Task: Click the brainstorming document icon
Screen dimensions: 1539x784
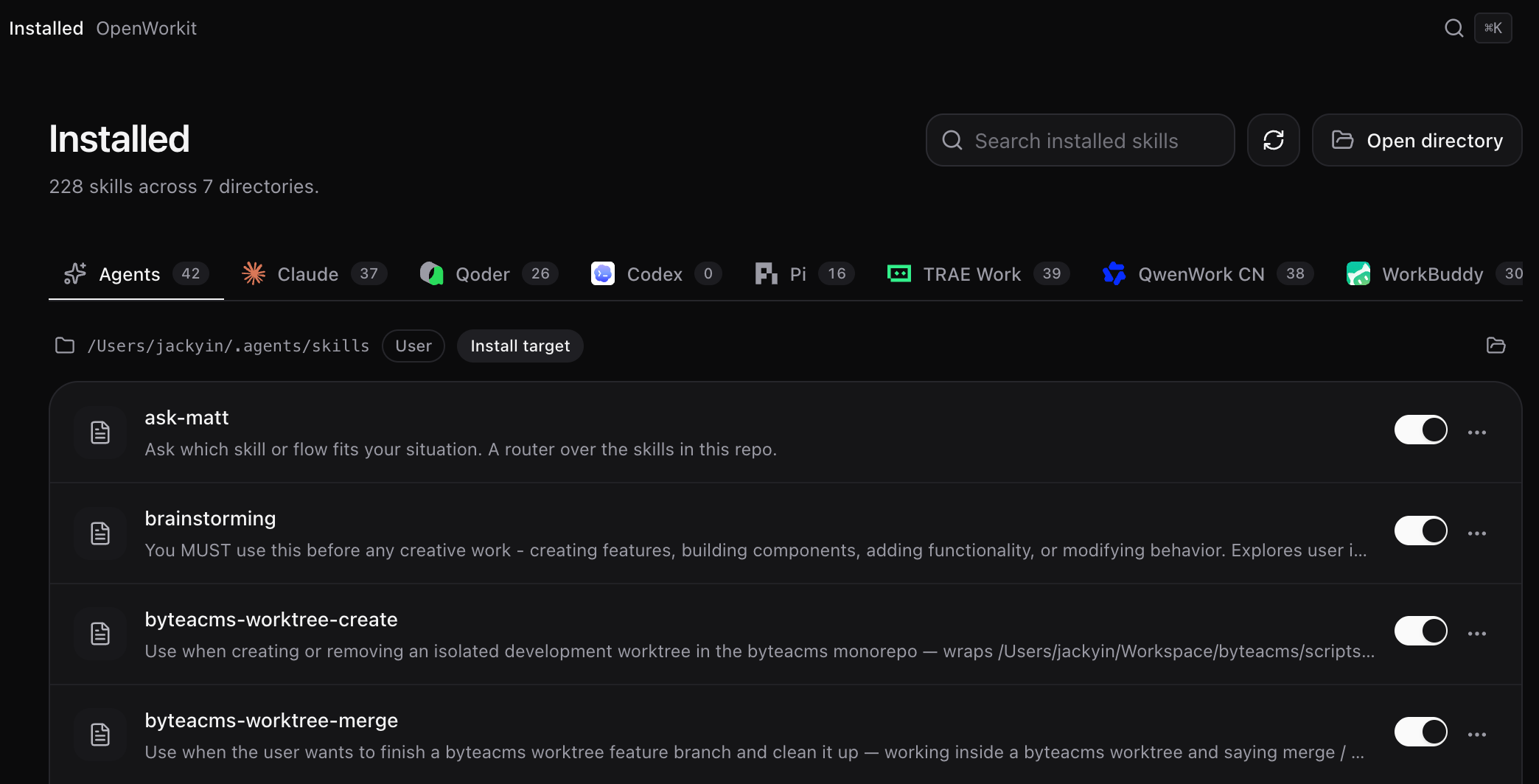Action: [x=100, y=533]
